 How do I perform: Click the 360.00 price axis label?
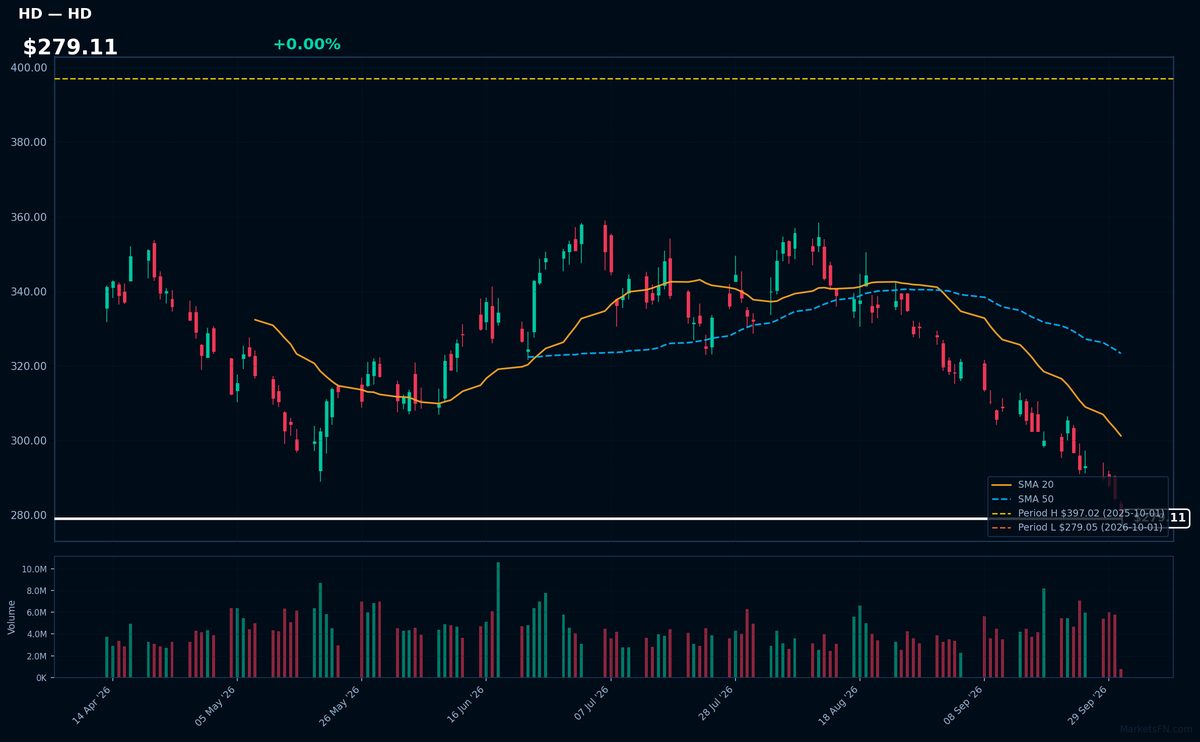[x=29, y=217]
